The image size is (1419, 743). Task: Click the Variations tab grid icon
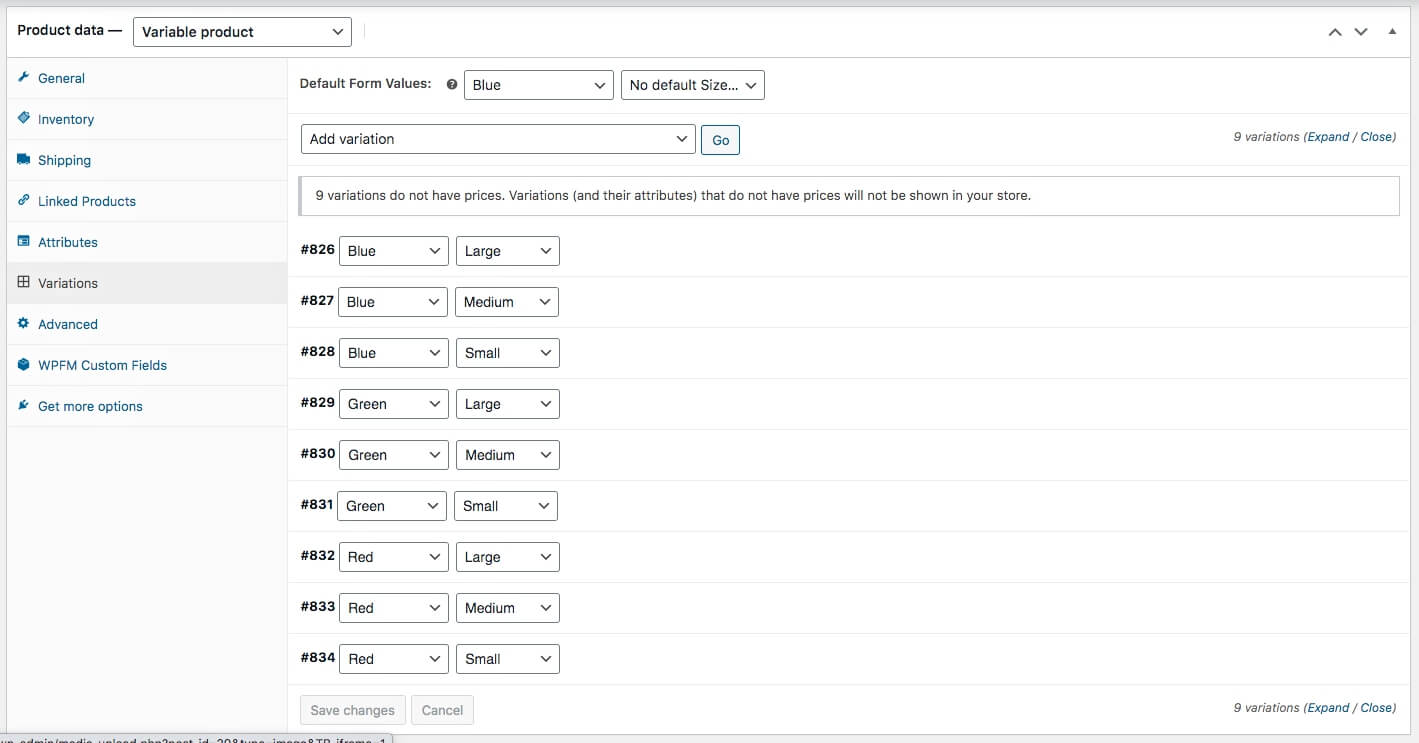(x=24, y=282)
